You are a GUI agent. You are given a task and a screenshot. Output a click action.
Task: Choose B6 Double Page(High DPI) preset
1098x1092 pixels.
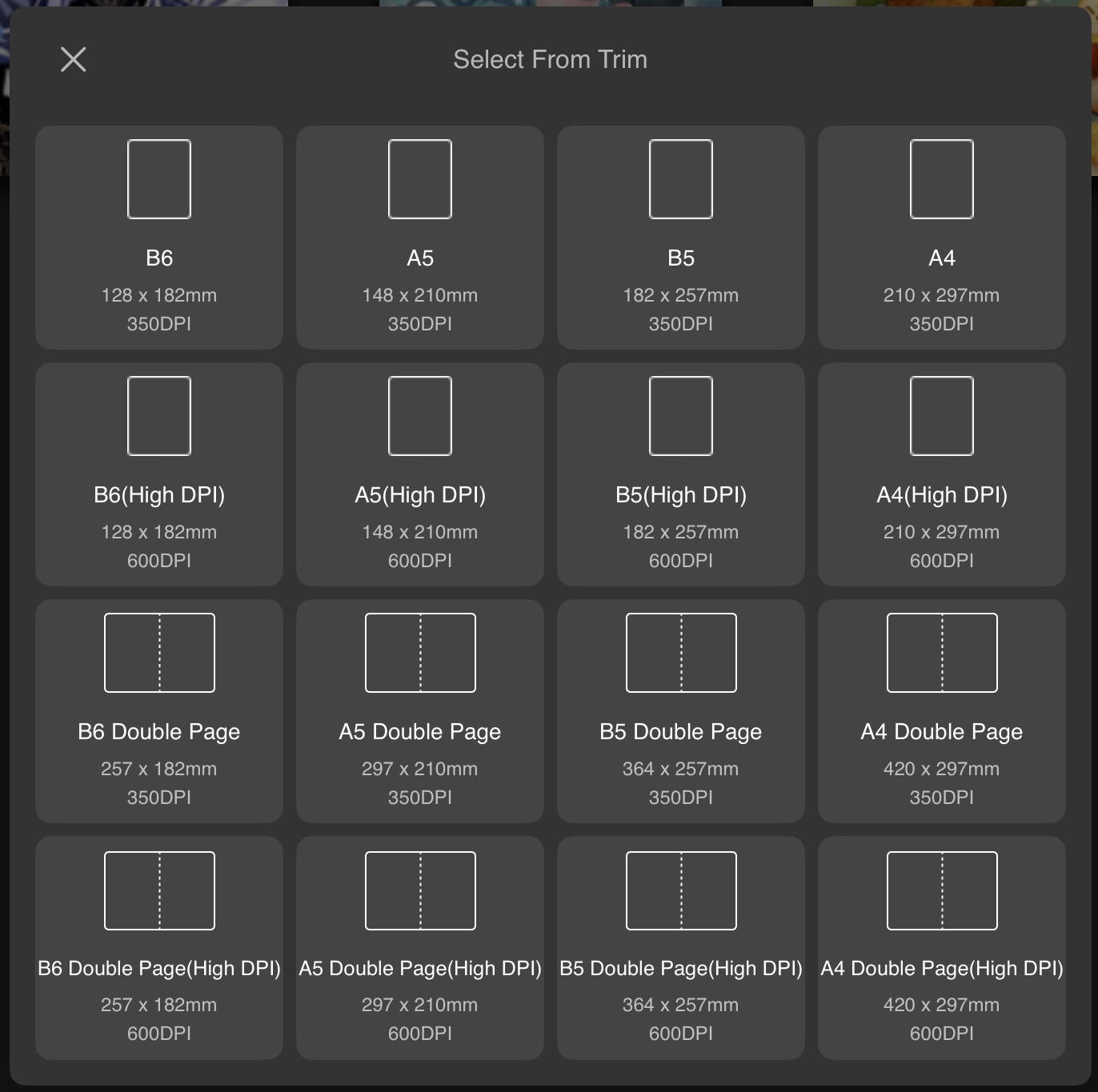(x=159, y=948)
